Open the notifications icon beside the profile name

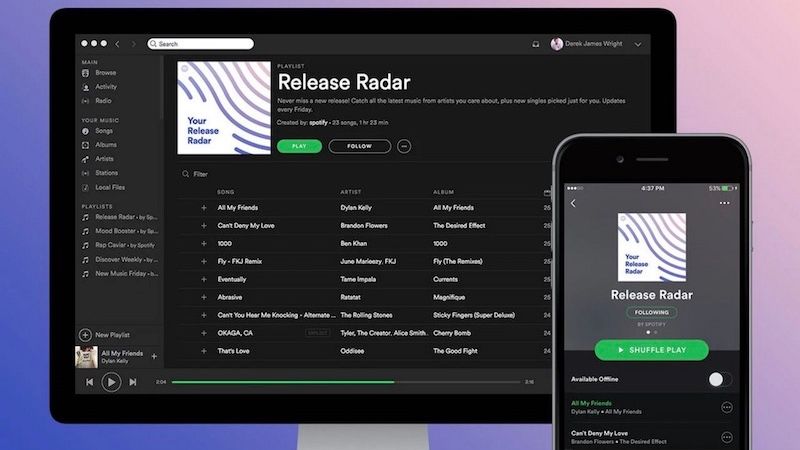(x=562, y=44)
